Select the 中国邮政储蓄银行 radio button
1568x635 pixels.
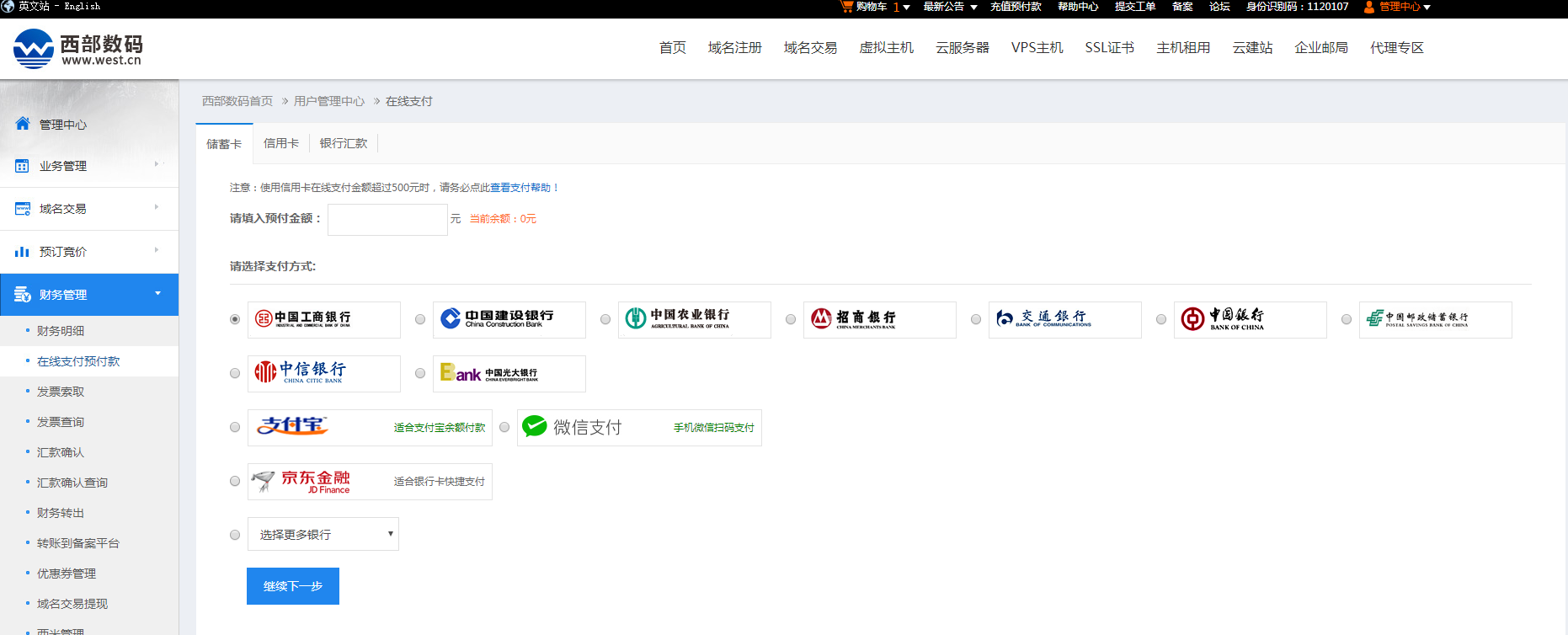coord(1347,319)
